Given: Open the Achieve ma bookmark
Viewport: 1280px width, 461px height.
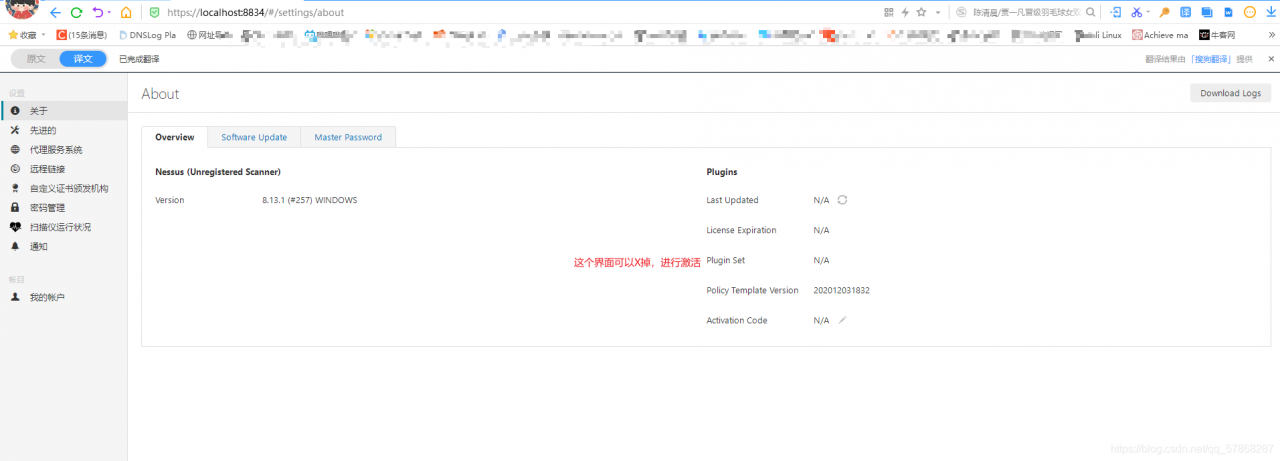Looking at the screenshot, I should click(1160, 34).
